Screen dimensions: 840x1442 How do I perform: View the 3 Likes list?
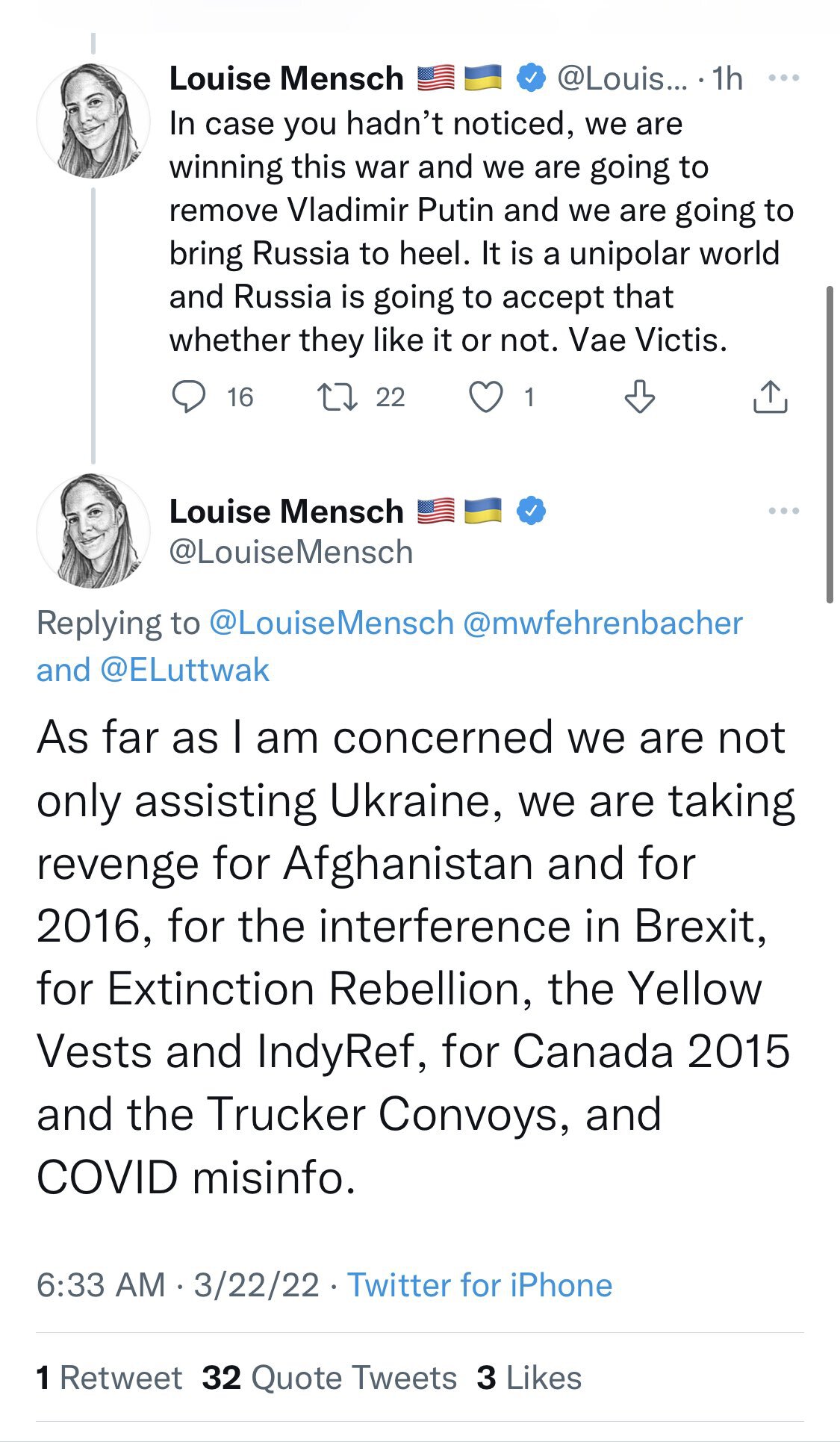(x=529, y=1378)
